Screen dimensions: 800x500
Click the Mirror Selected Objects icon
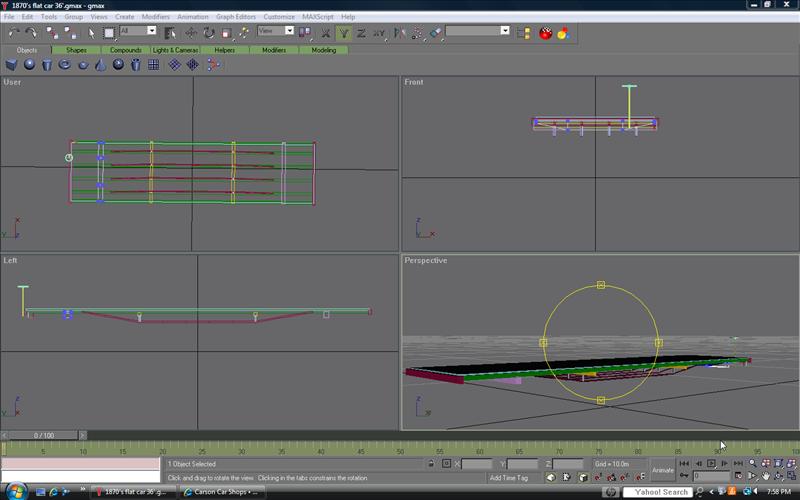[399, 33]
